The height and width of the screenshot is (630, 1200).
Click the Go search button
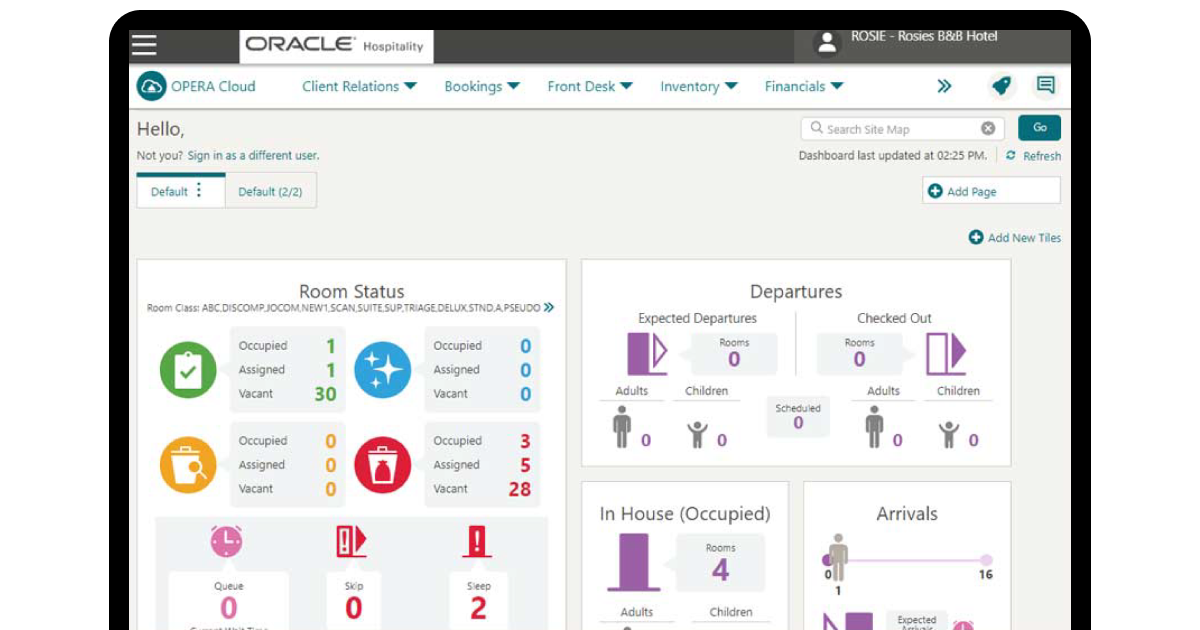[x=1038, y=127]
